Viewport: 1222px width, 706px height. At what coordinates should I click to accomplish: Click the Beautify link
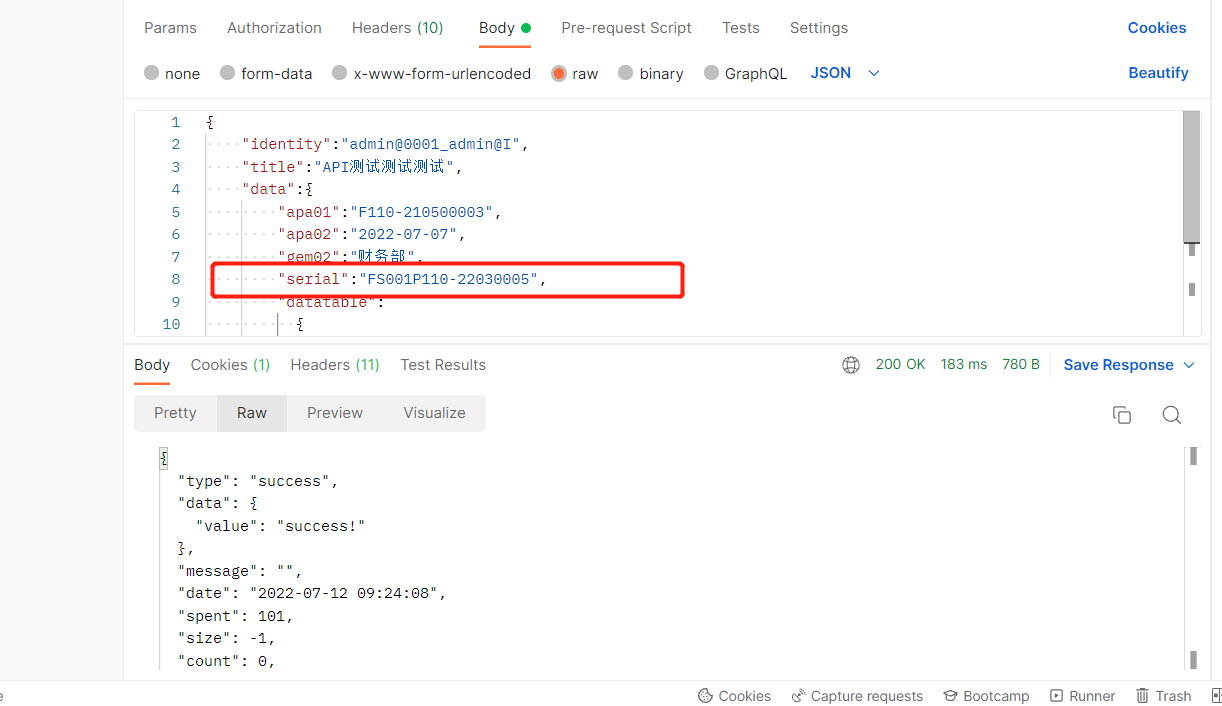[x=1158, y=73]
